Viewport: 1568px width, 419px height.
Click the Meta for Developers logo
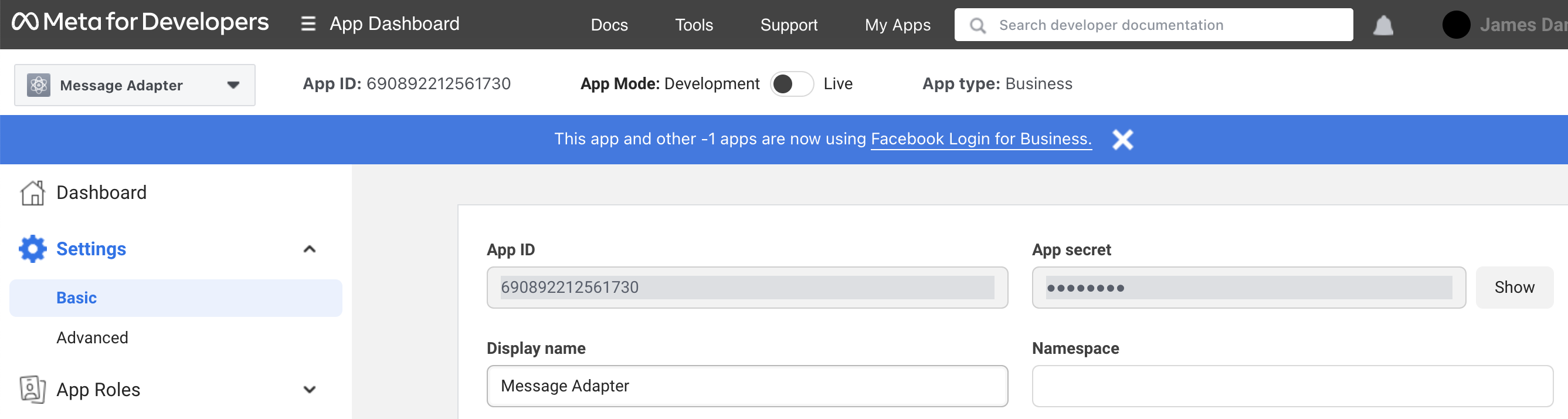click(140, 22)
